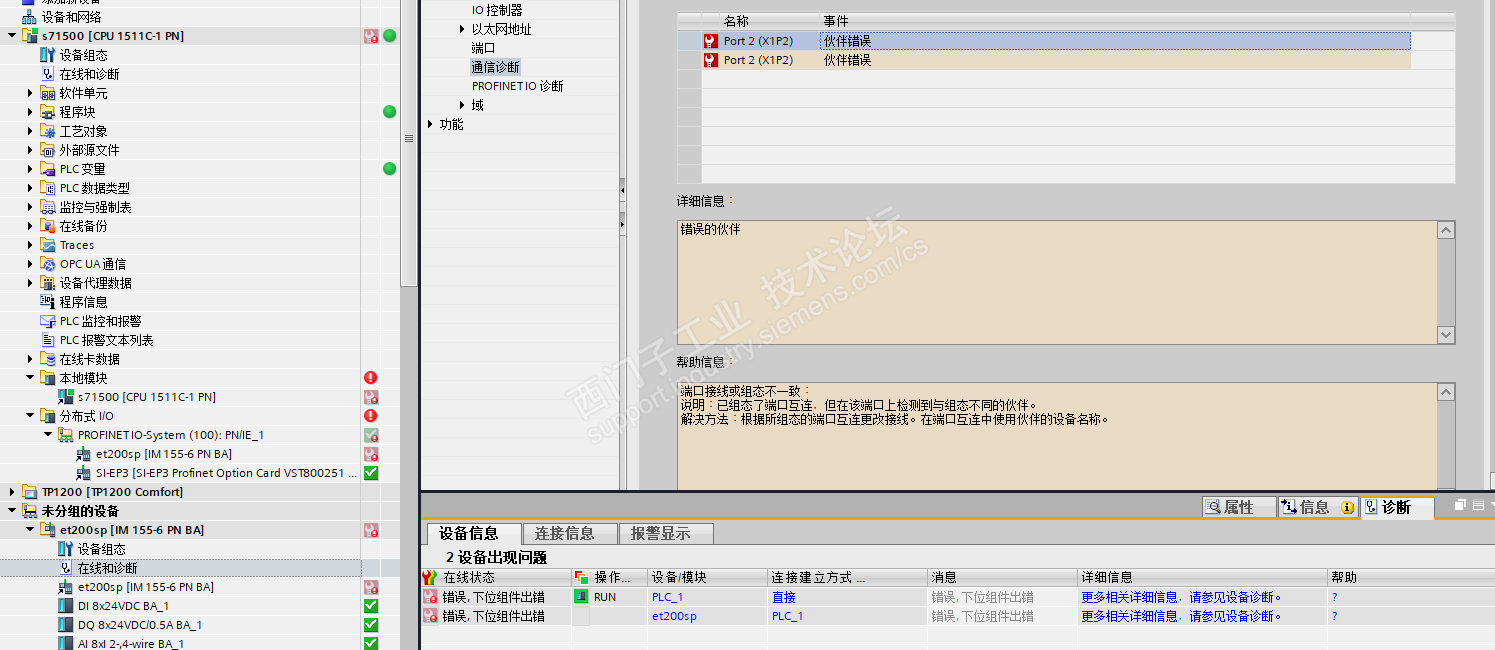The height and width of the screenshot is (650, 1495).
Task: Collapse the s71500 CPU 1511C-1 PN node
Action: click(x=12, y=36)
